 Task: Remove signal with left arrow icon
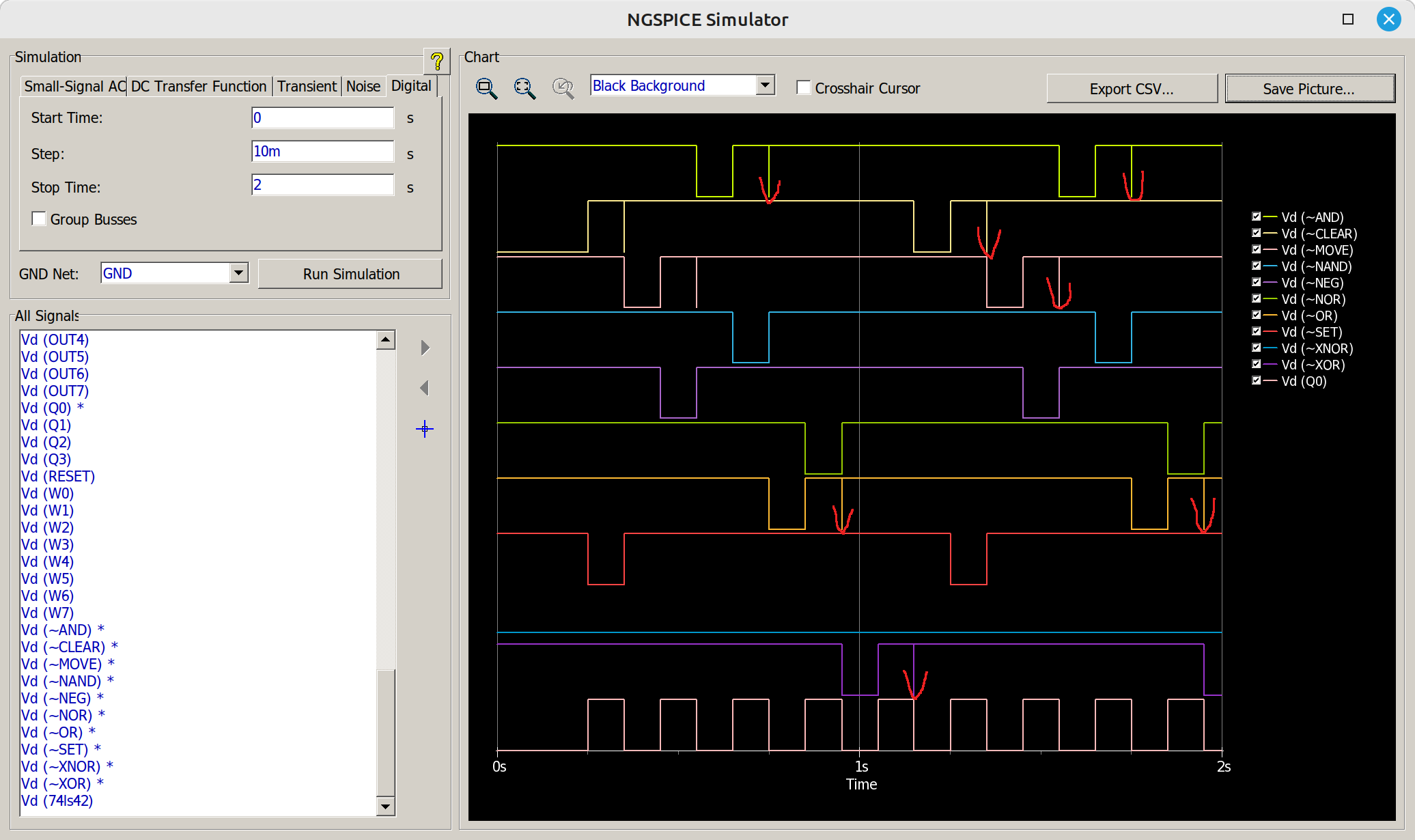425,388
